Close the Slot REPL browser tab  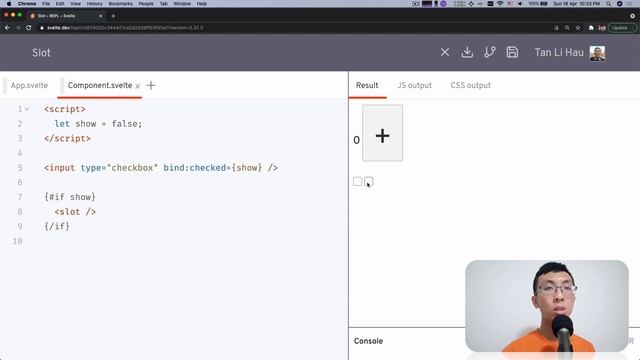coord(100,16)
